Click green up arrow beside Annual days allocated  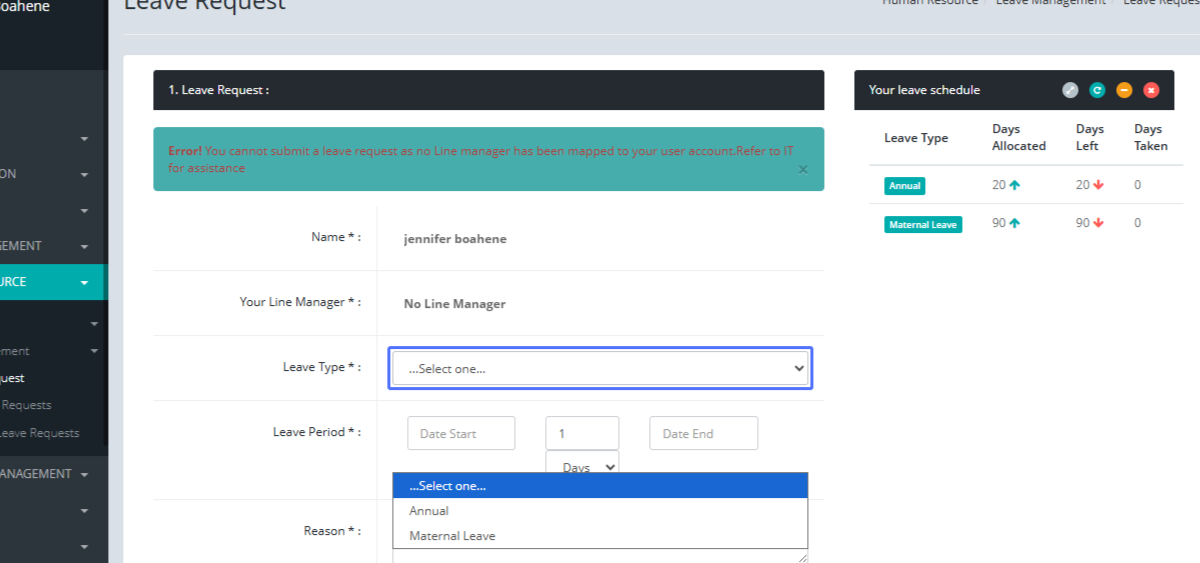pyautogui.click(x=1015, y=185)
